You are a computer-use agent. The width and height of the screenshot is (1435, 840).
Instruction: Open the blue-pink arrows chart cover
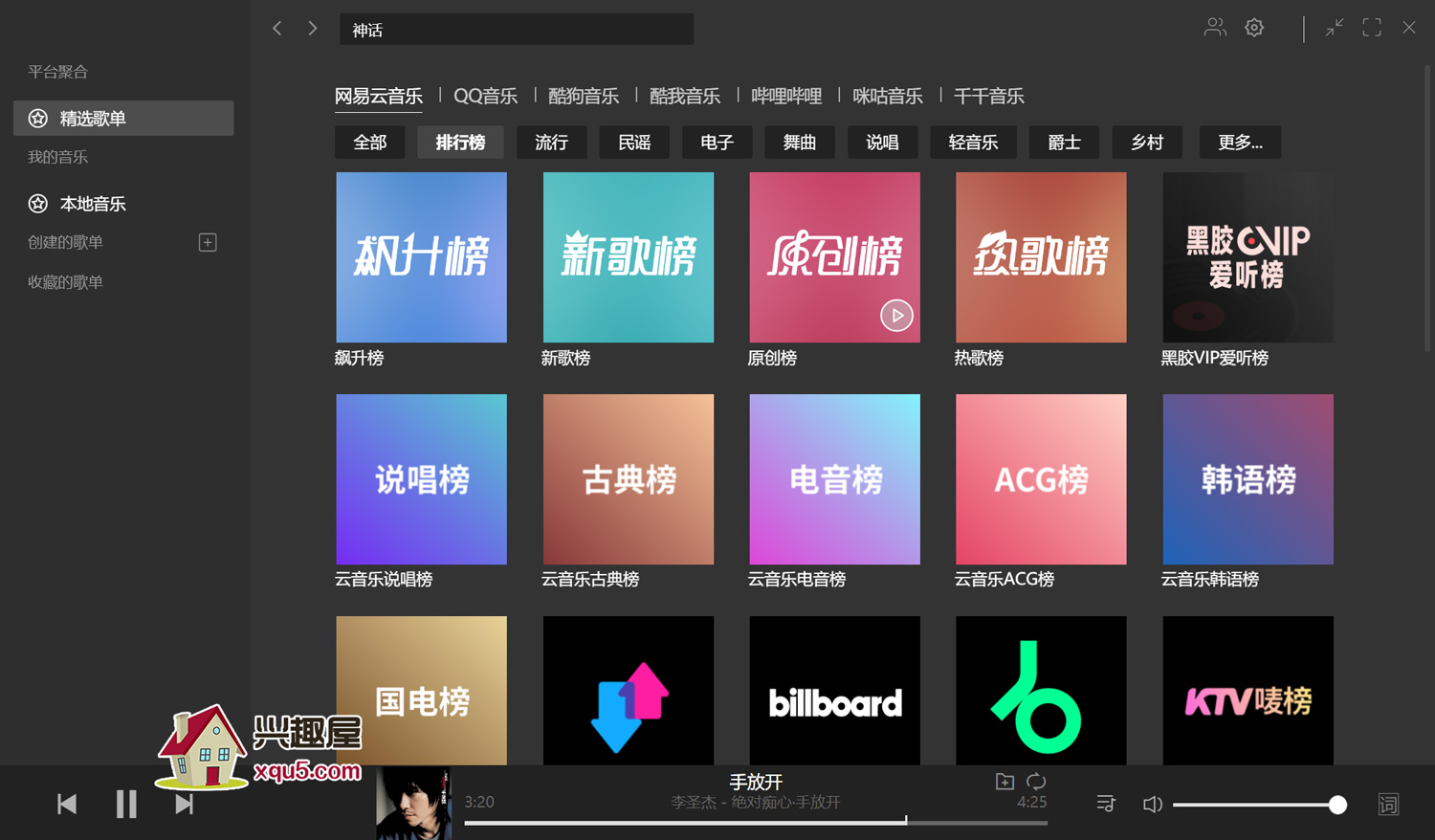tap(629, 691)
